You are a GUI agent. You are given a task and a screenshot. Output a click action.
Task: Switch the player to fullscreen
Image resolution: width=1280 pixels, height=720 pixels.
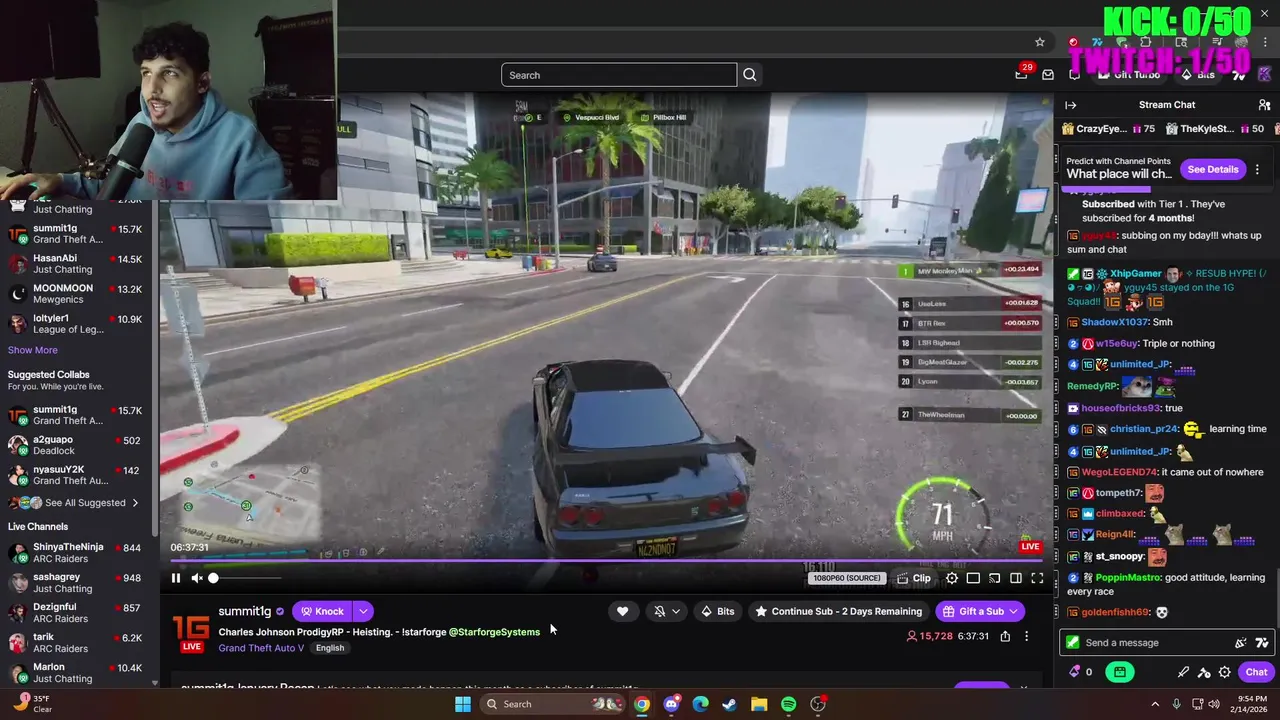click(1037, 578)
